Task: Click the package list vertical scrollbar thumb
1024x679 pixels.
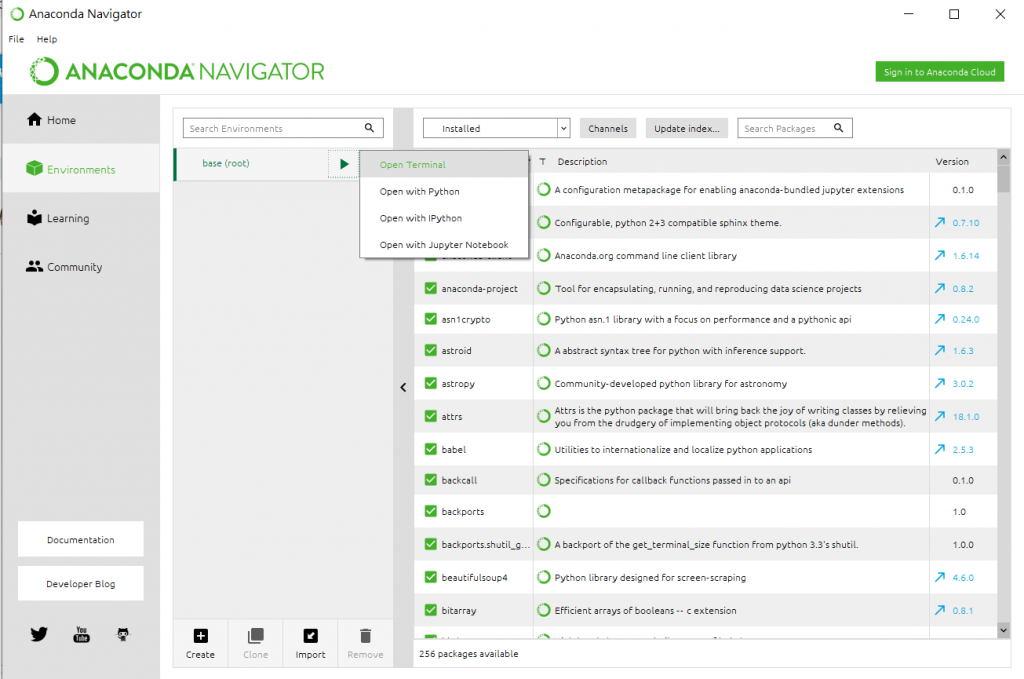Action: click(1004, 178)
